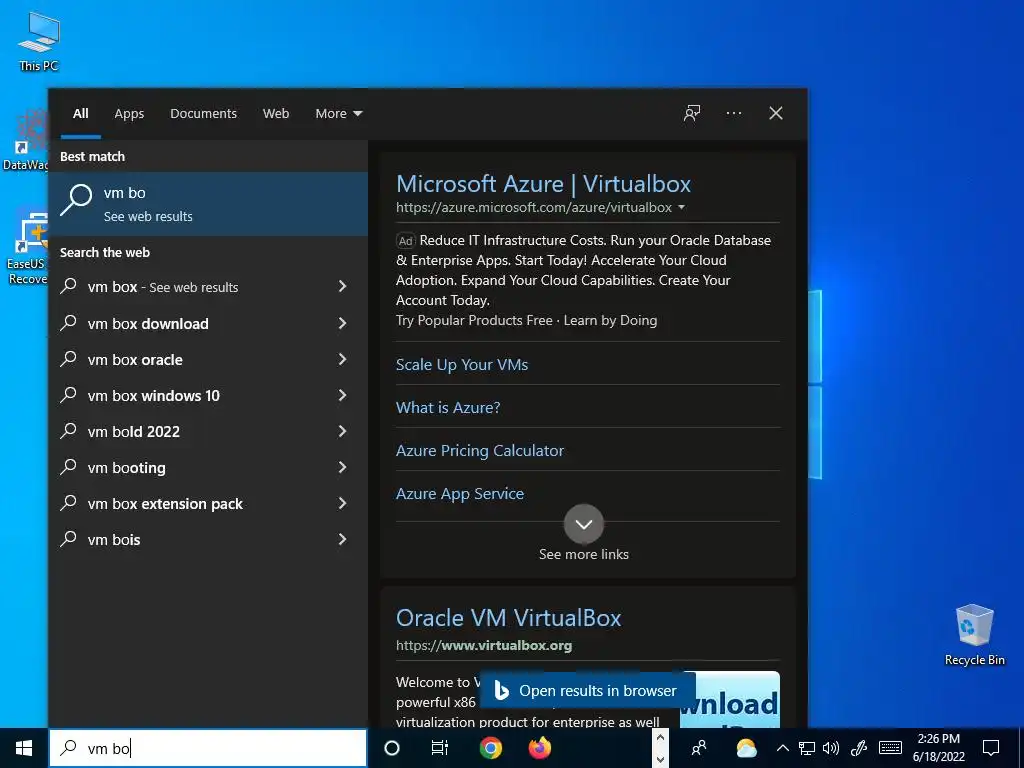The width and height of the screenshot is (1024, 768).
Task: Select the DataWac desktop shortcut icon
Action: pyautogui.click(x=26, y=140)
